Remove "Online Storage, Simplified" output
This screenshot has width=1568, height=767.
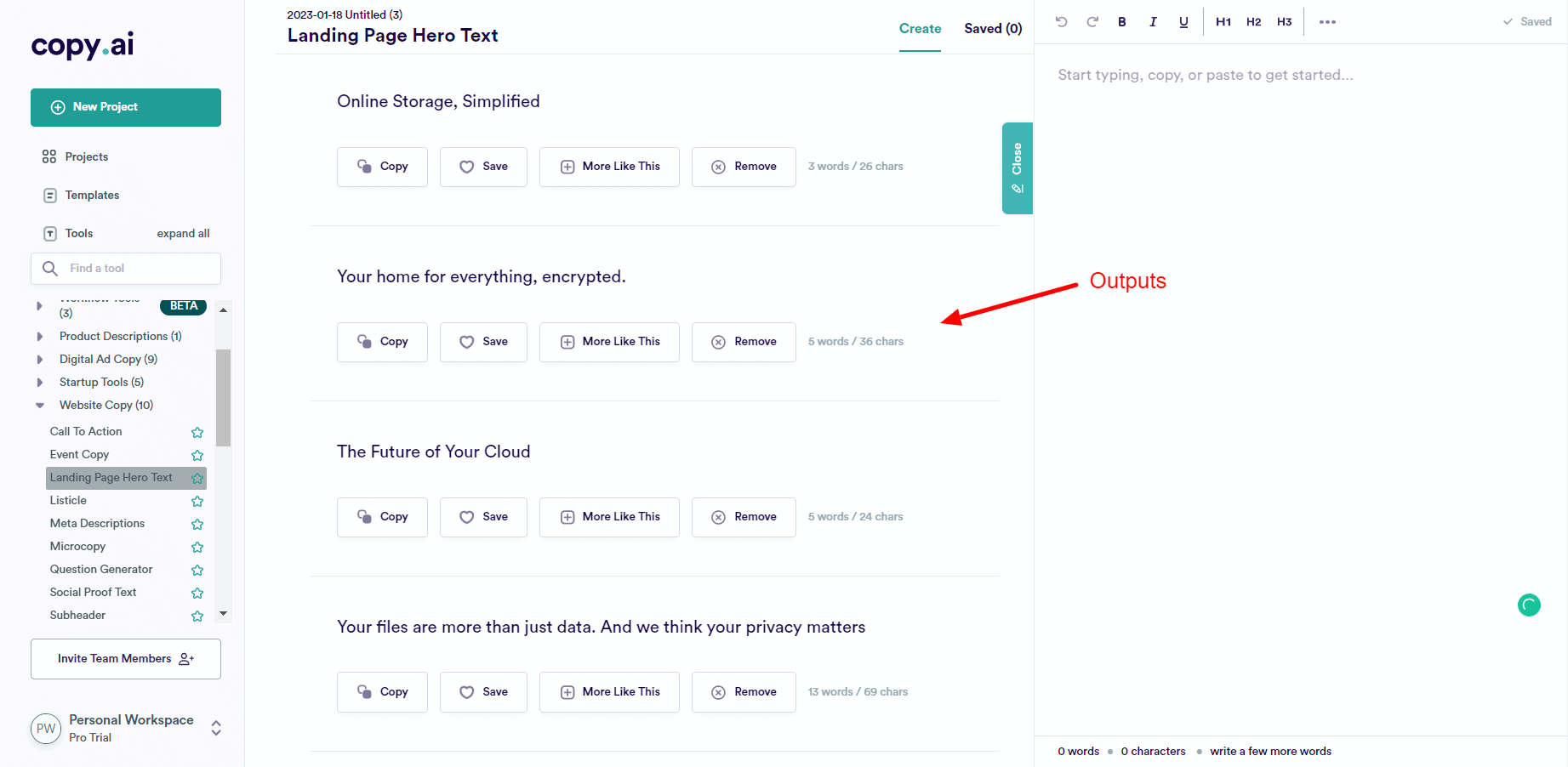(744, 167)
